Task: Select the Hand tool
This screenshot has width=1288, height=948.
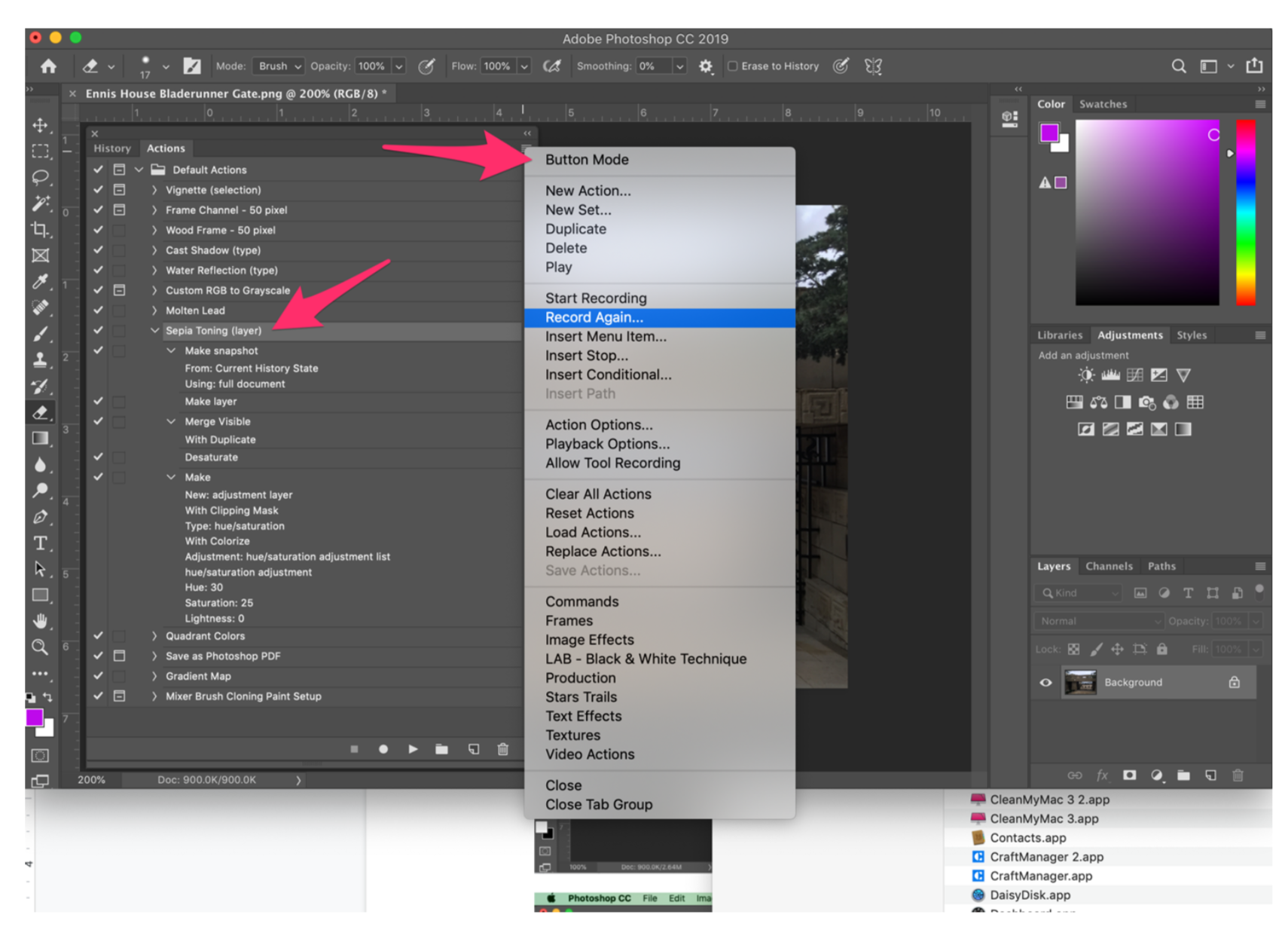Action: coord(41,621)
